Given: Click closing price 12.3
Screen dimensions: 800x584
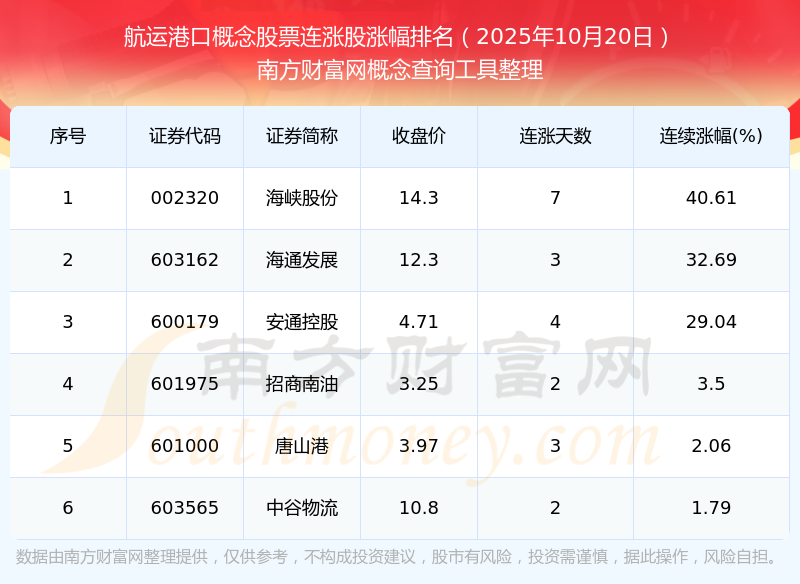Looking at the screenshot, I should [x=419, y=260].
